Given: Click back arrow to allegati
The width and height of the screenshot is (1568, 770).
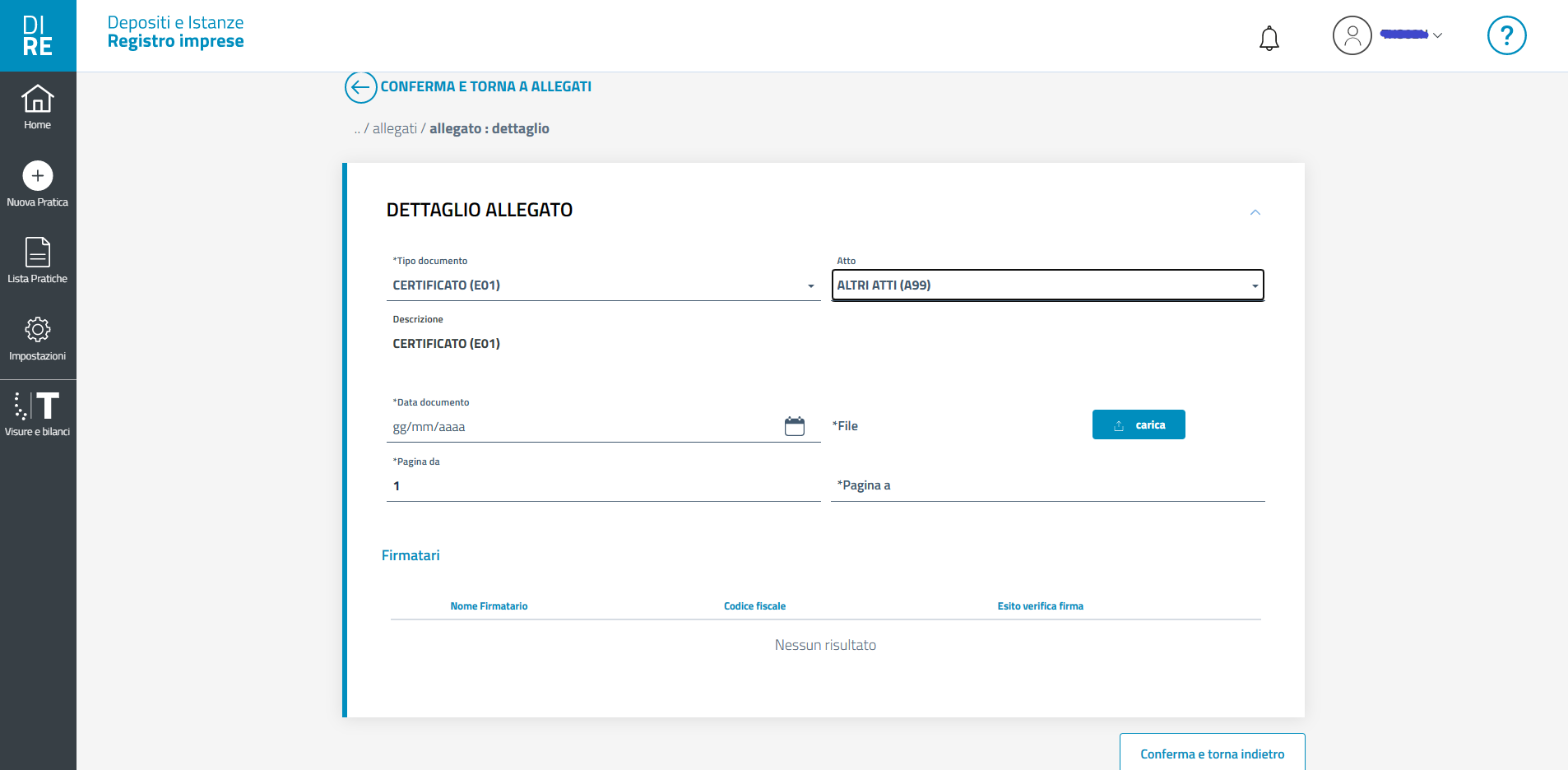Looking at the screenshot, I should (x=360, y=87).
